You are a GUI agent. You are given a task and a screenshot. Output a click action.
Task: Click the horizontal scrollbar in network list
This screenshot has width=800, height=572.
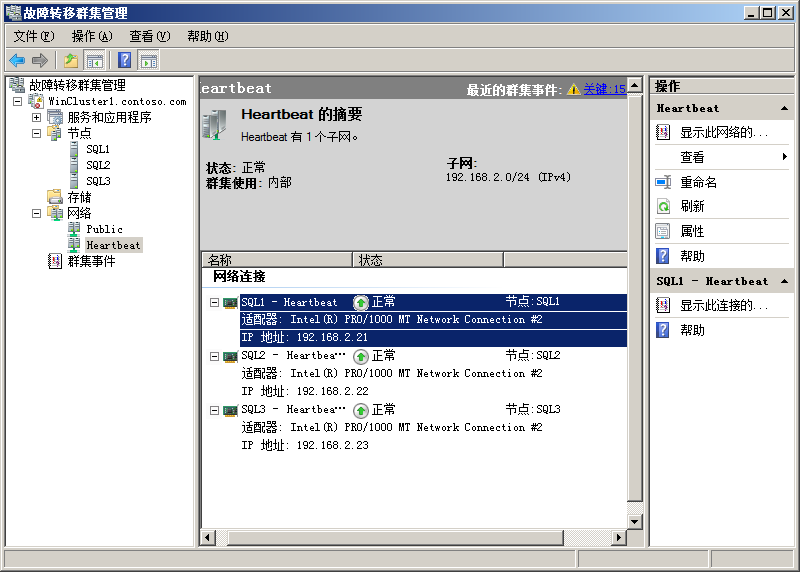point(420,538)
